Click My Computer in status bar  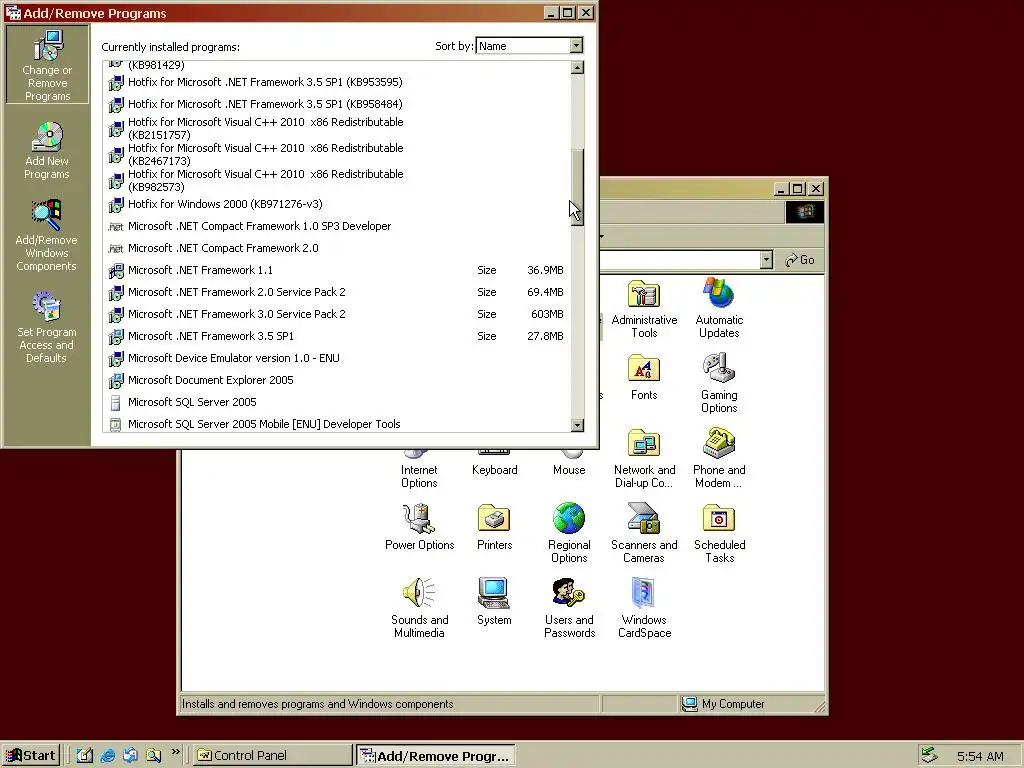(724, 704)
